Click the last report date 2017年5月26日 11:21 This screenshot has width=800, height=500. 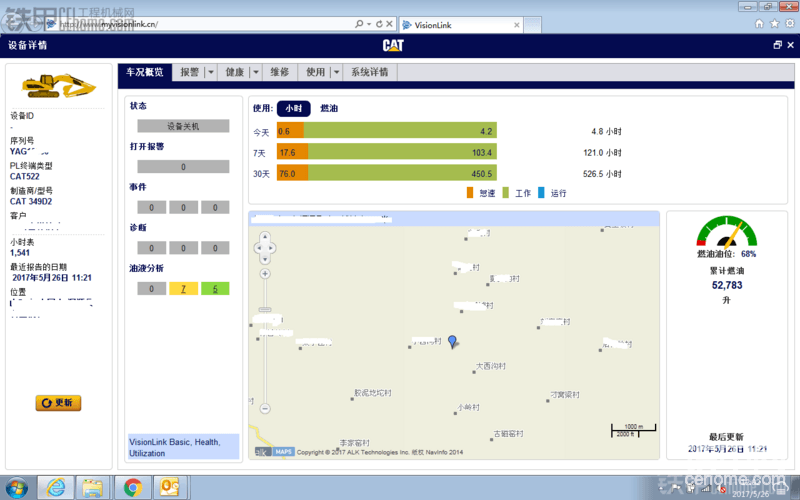click(52, 278)
